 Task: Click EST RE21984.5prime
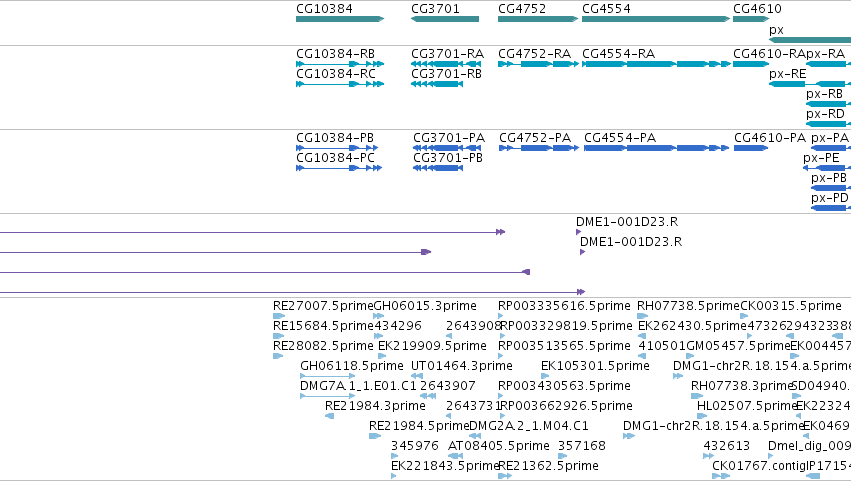pyautogui.click(x=418, y=427)
